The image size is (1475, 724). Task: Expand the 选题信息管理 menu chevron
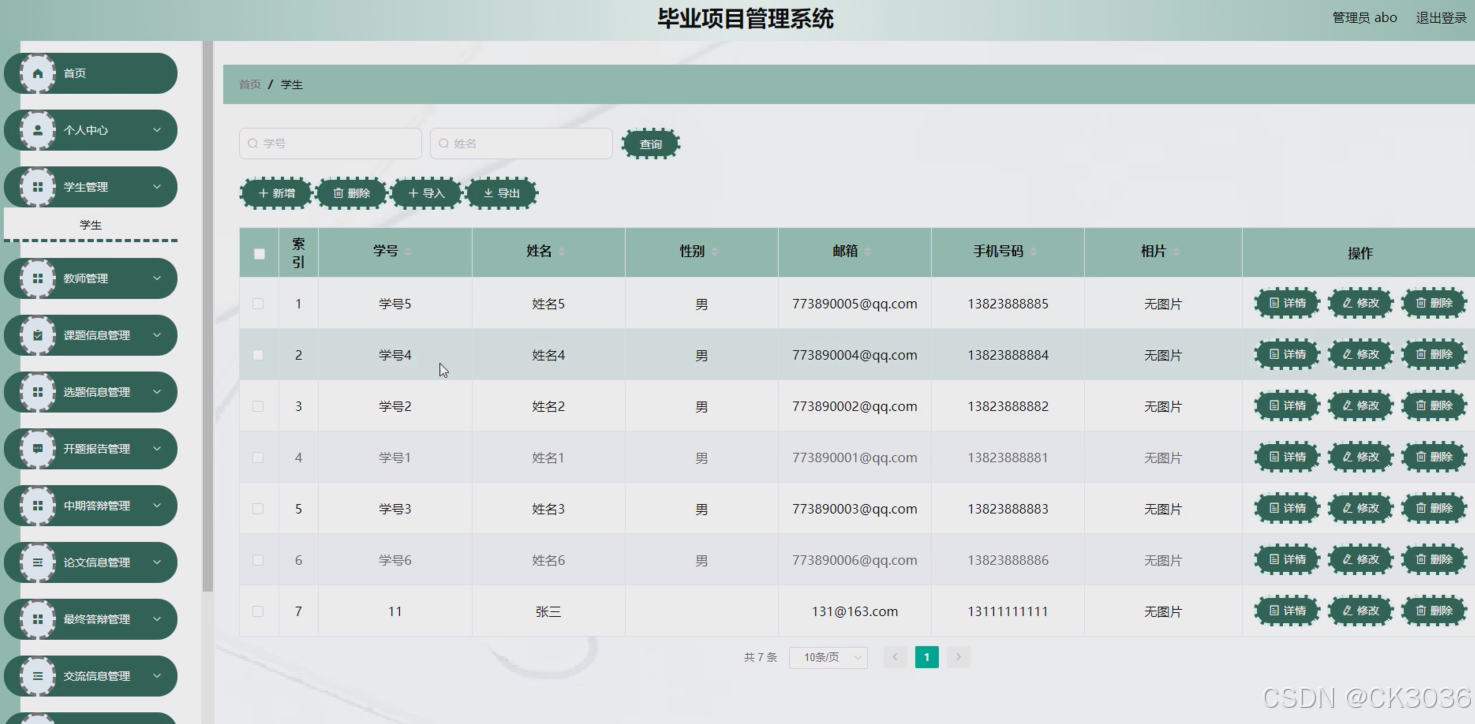[157, 392]
